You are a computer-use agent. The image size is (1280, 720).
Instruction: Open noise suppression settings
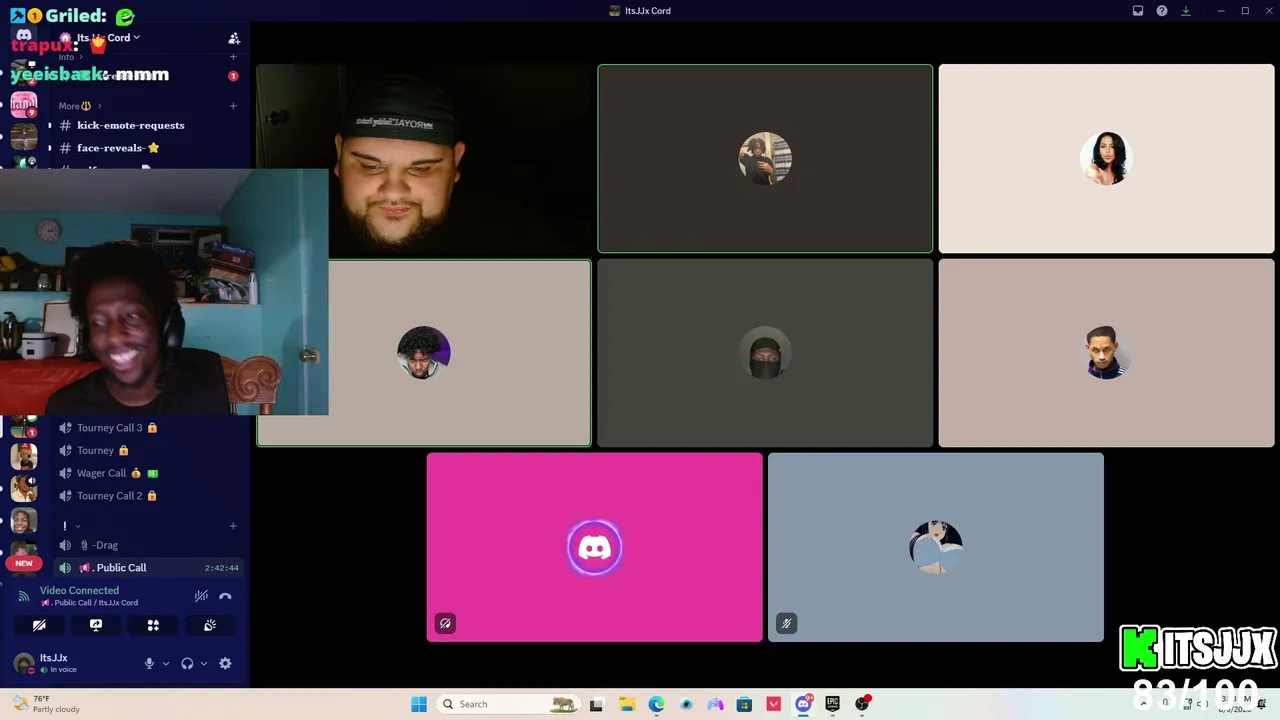point(201,596)
